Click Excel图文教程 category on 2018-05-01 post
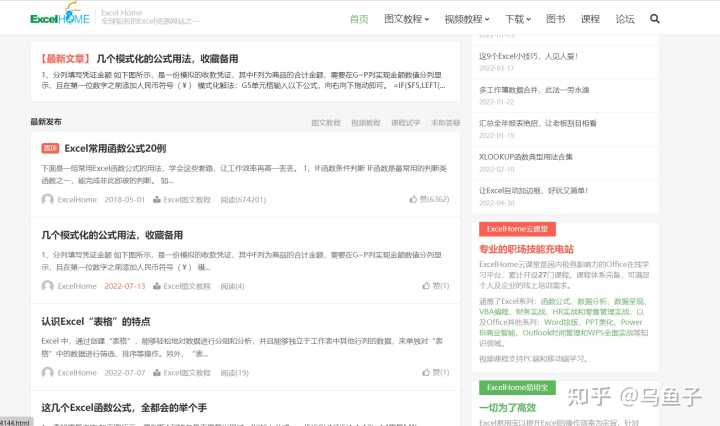The width and height of the screenshot is (720, 426). pyautogui.click(x=187, y=200)
